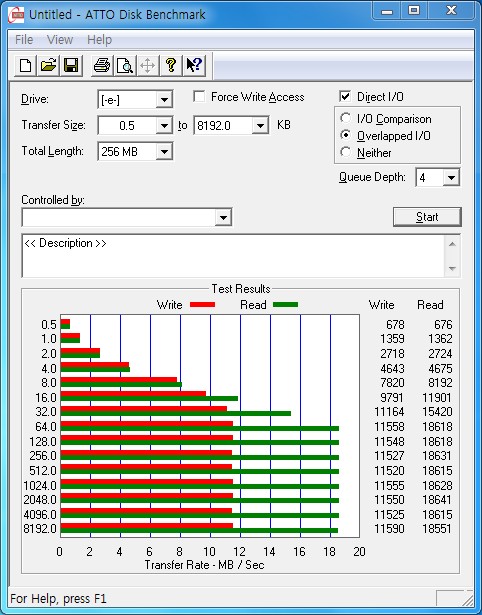Click the read value 11901
This screenshot has height=615, width=482.
pyautogui.click(x=437, y=398)
